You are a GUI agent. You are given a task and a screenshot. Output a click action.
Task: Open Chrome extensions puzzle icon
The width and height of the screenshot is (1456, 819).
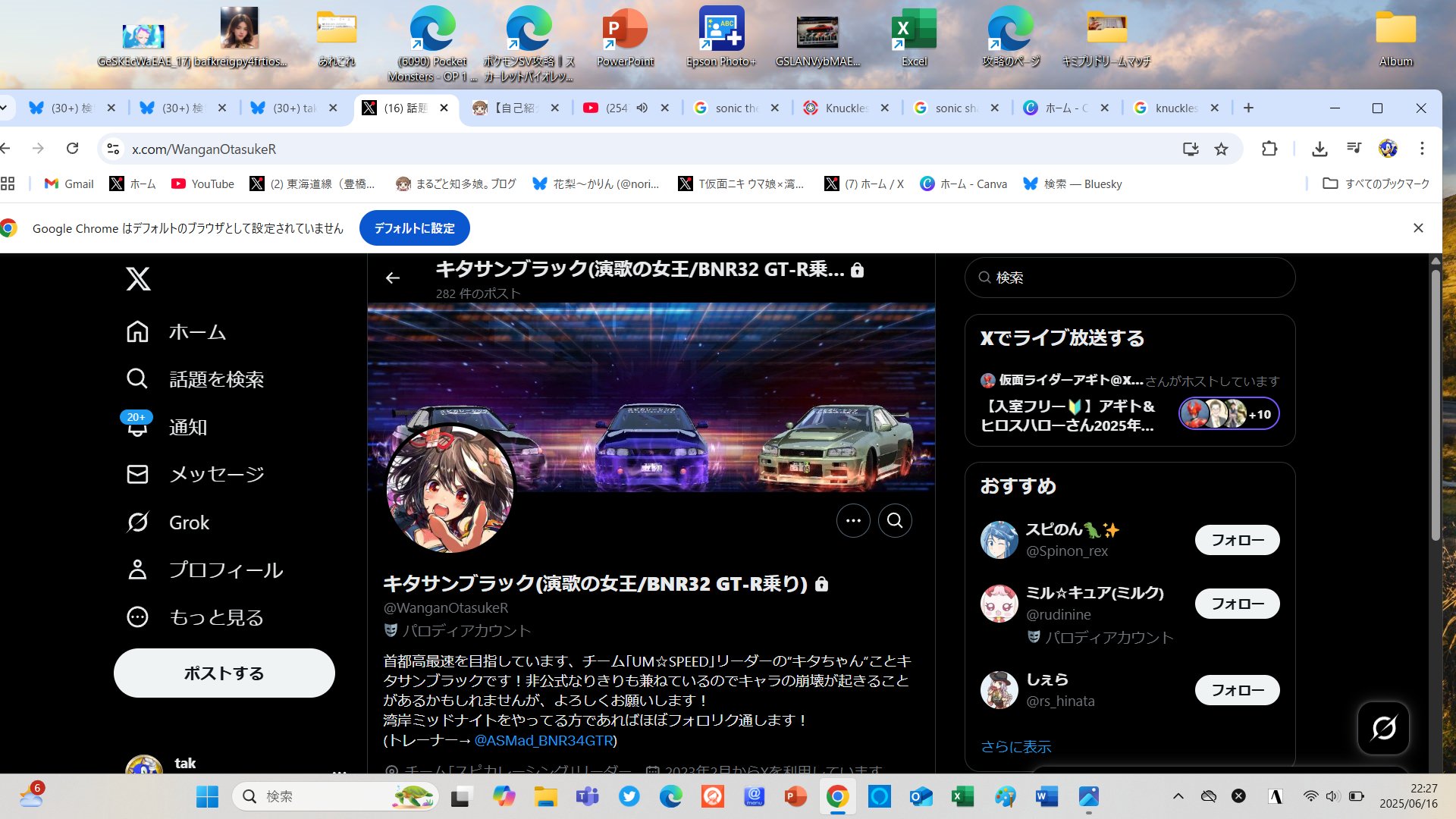[1269, 149]
